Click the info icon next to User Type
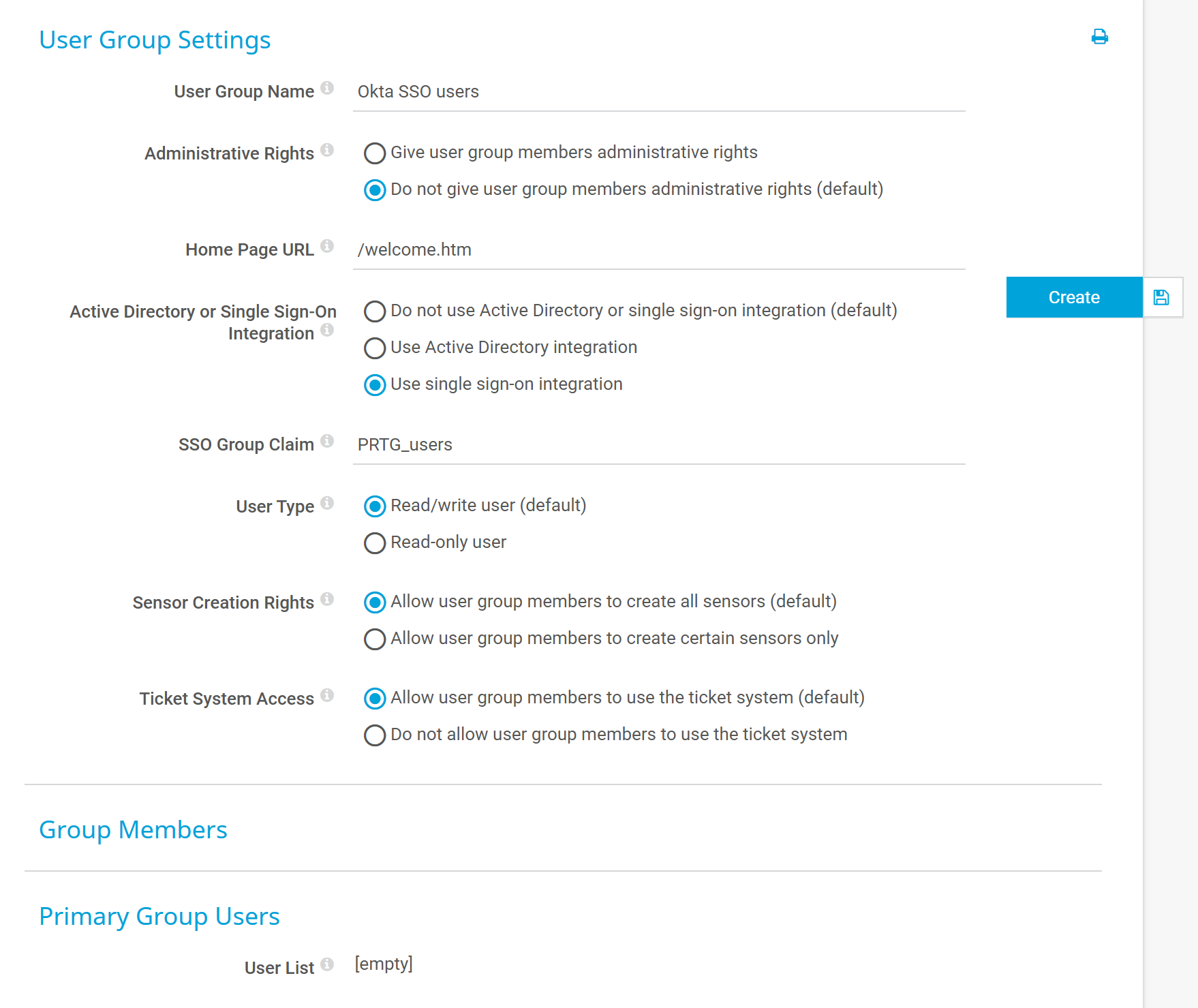This screenshot has width=1198, height=1008. tap(327, 503)
